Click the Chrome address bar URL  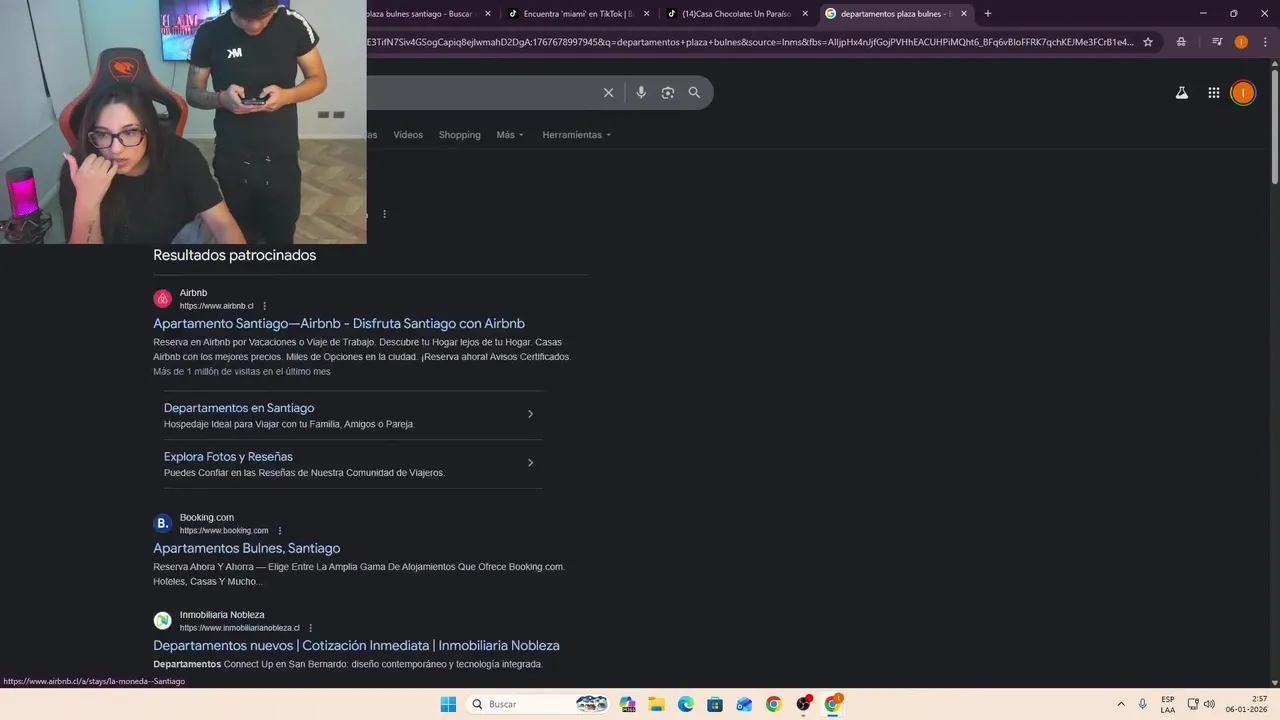750,42
